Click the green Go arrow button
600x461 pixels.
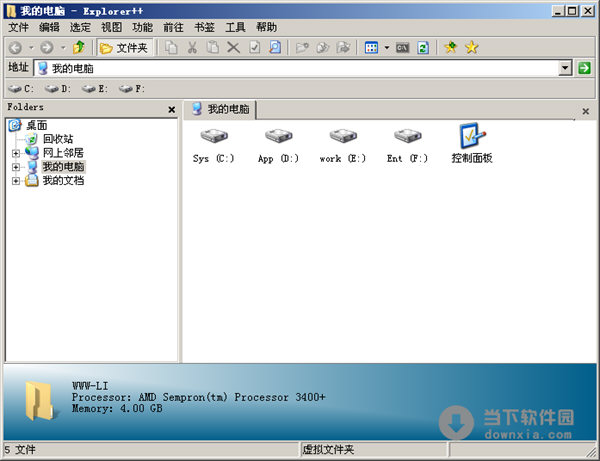[584, 68]
